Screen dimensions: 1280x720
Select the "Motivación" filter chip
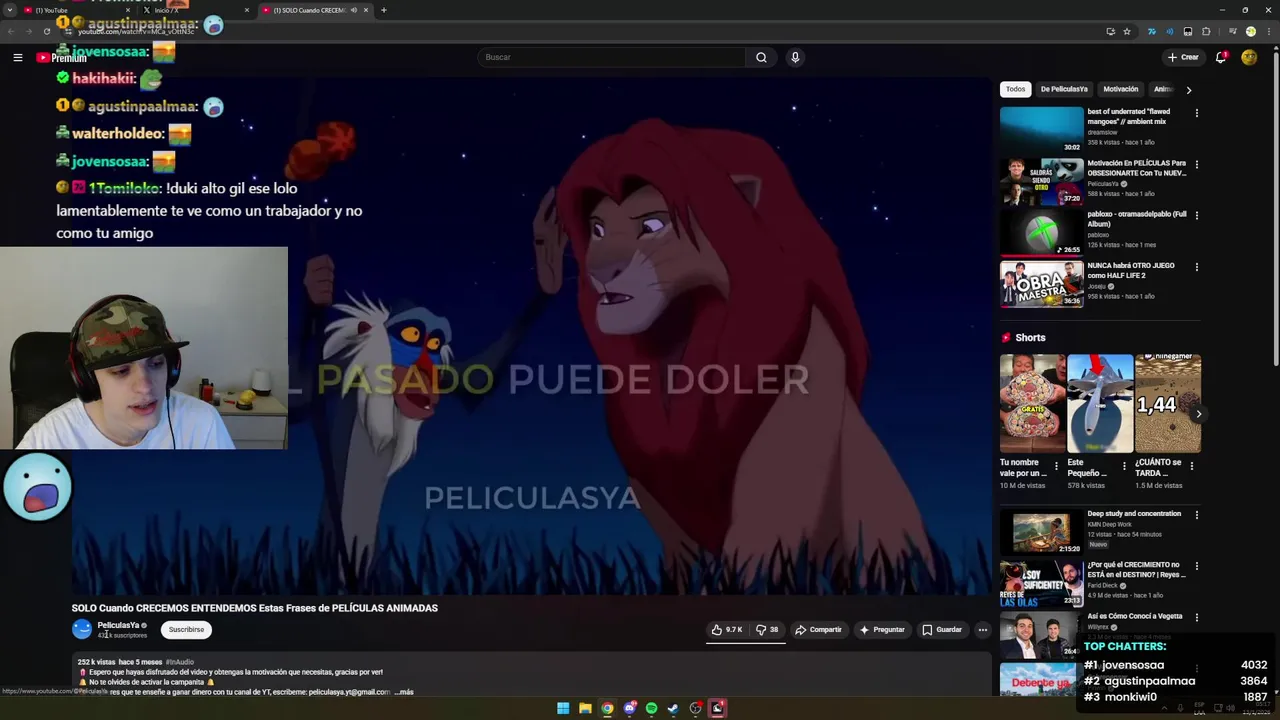pyautogui.click(x=1120, y=89)
